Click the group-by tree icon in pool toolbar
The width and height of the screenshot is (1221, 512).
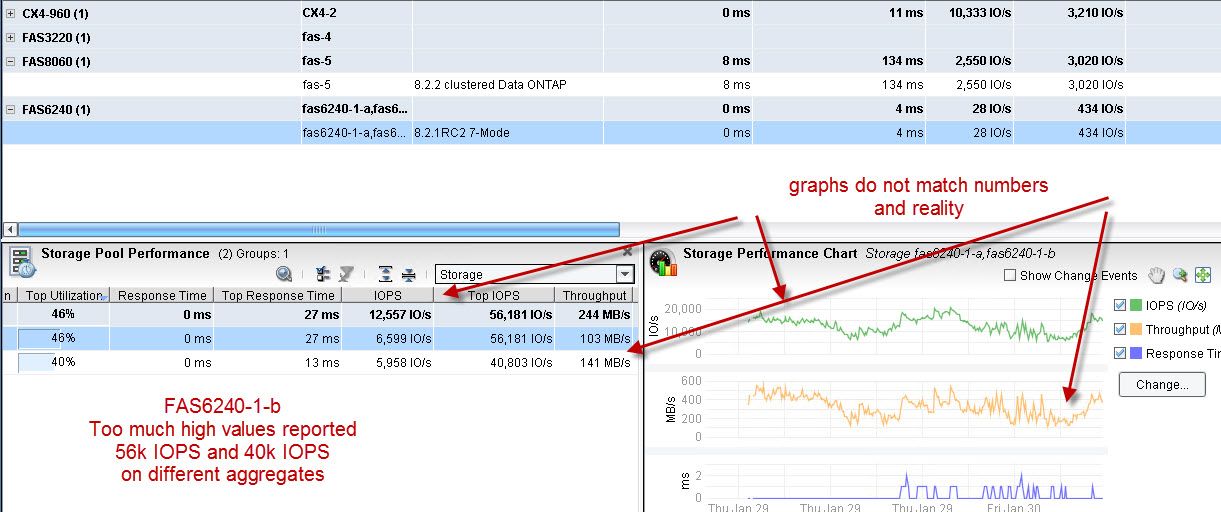click(x=323, y=274)
